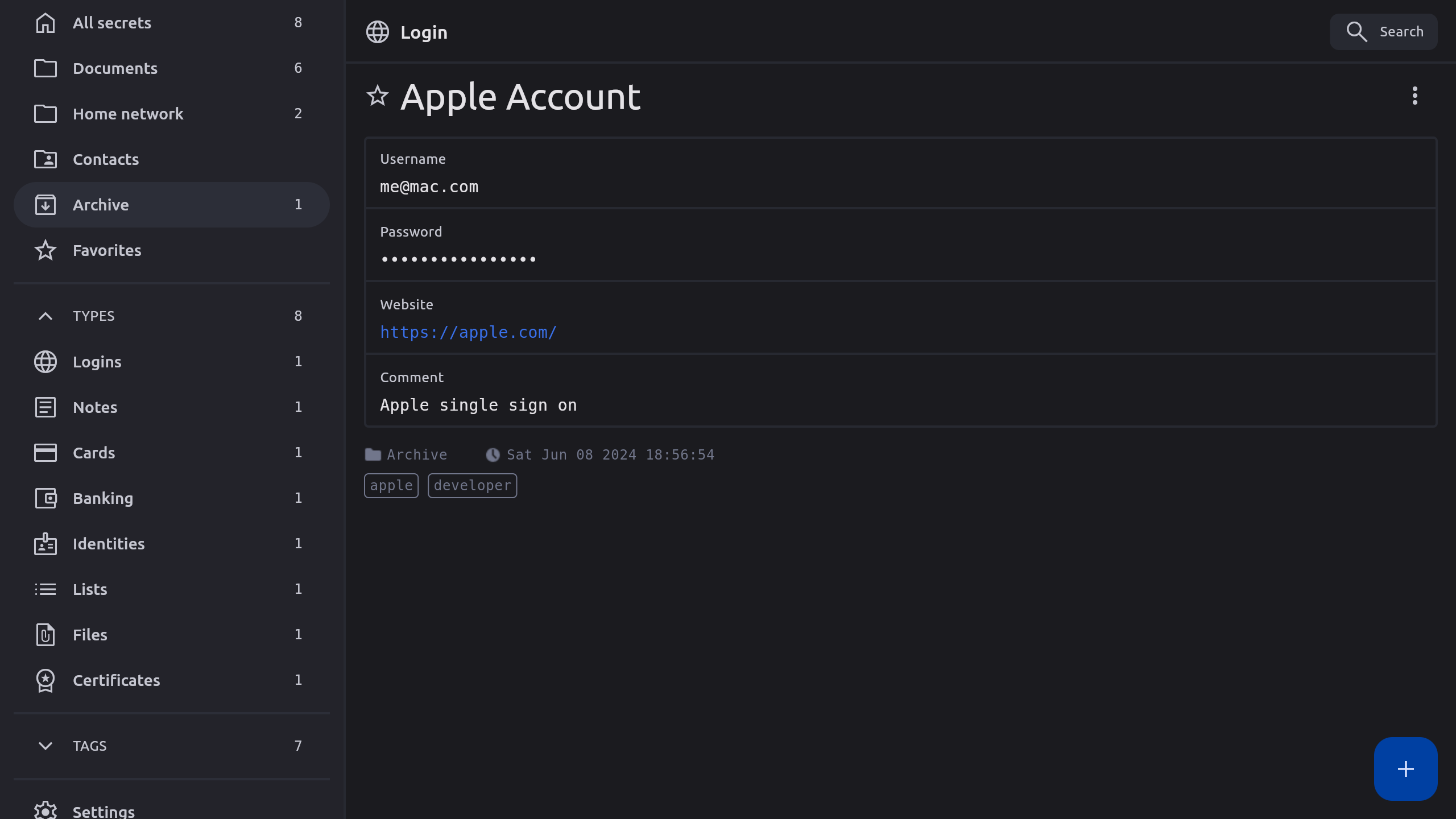The width and height of the screenshot is (1456, 819).
Task: Toggle the favorite star next to Apple Account
Action: [377, 96]
